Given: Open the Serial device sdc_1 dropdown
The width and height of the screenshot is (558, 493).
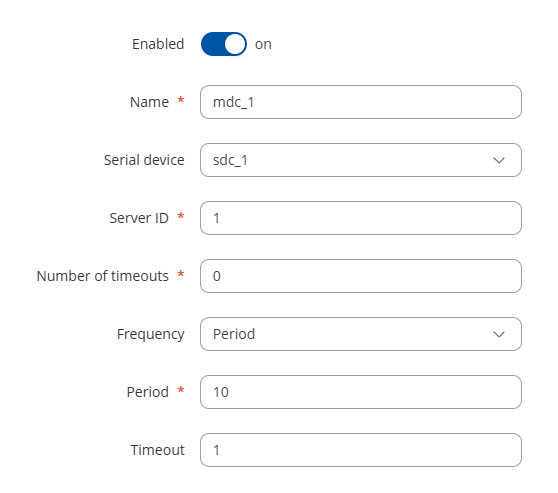Looking at the screenshot, I should (x=361, y=160).
